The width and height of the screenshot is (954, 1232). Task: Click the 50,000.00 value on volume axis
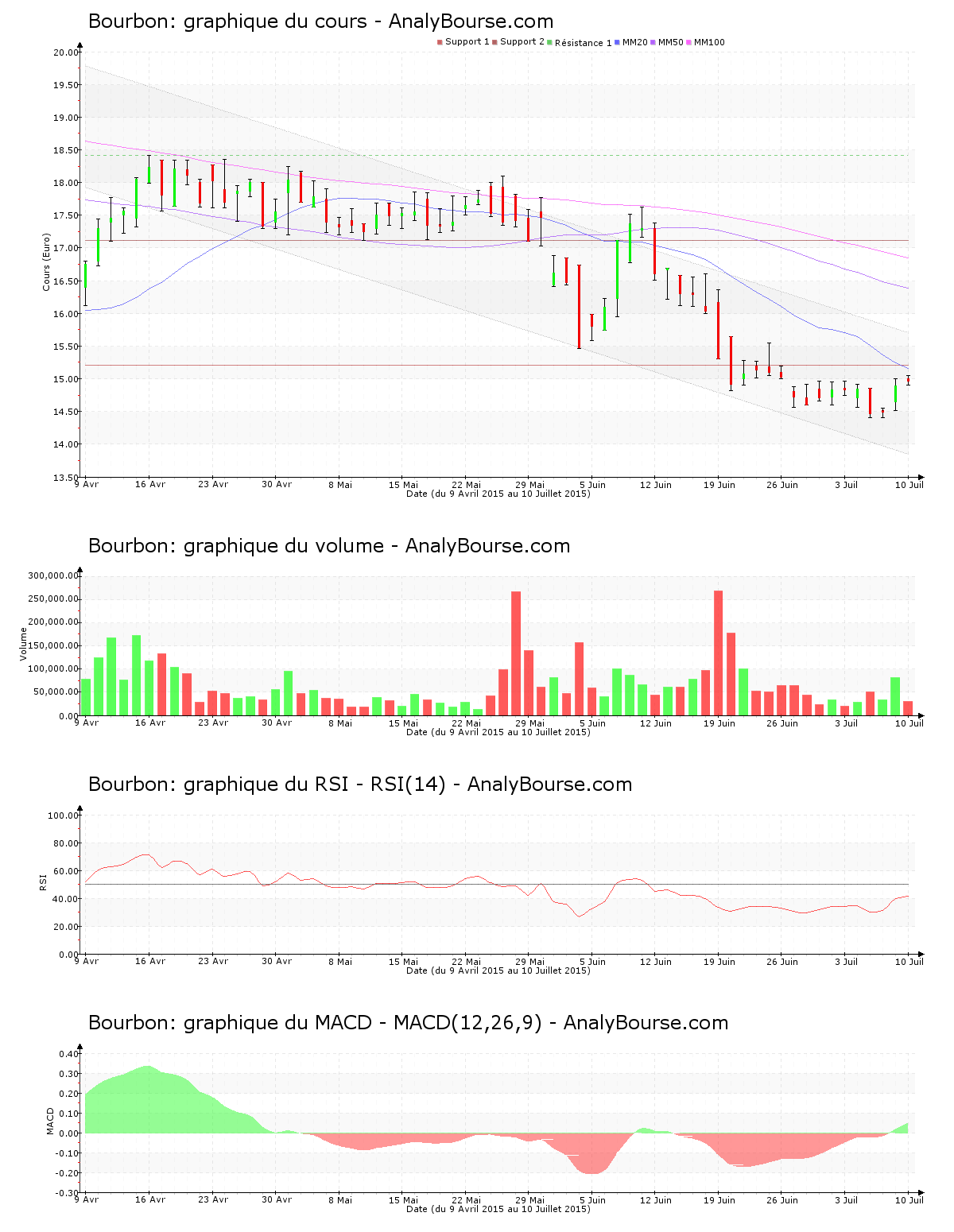click(56, 692)
